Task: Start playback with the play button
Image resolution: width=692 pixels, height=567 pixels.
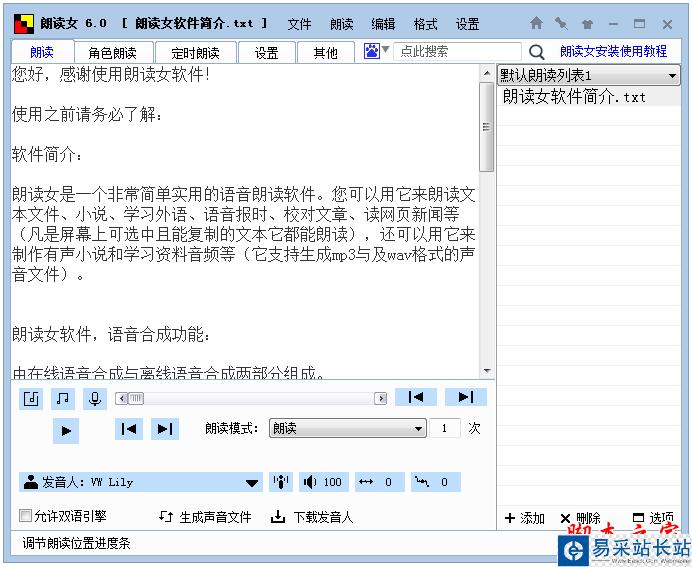Action: point(66,430)
